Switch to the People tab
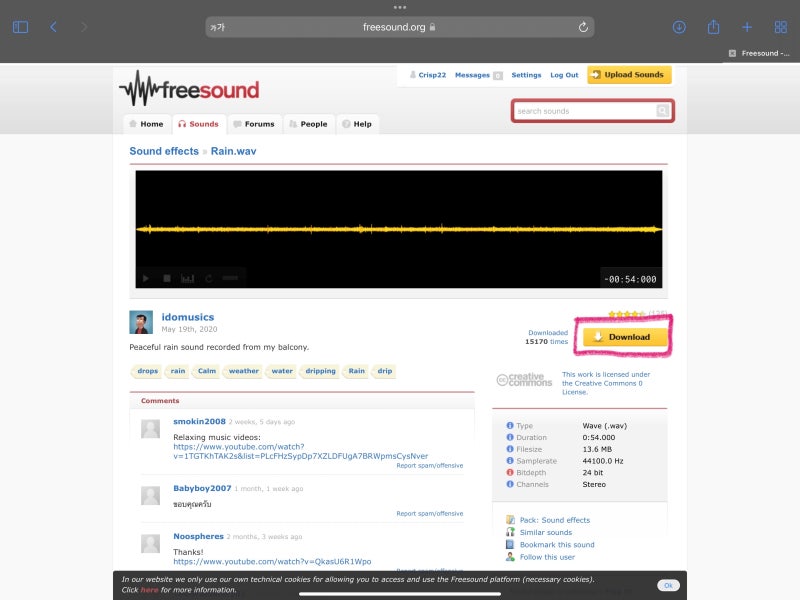 tap(309, 124)
